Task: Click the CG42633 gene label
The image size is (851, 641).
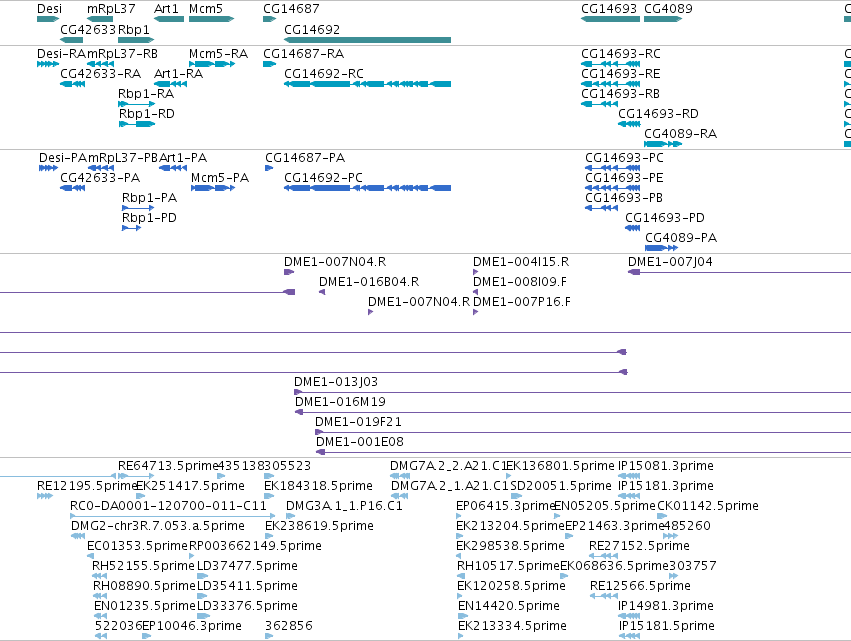Action: (x=88, y=29)
